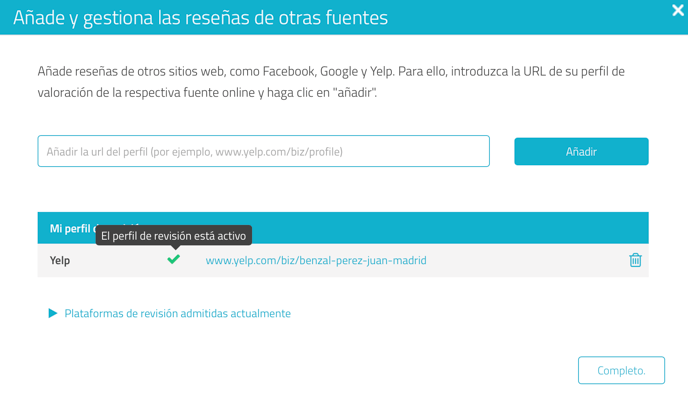This screenshot has width=688, height=414.
Task: Open the www.yelp.com/biz/benzal-perez-juan-madrid link
Action: pyautogui.click(x=316, y=261)
